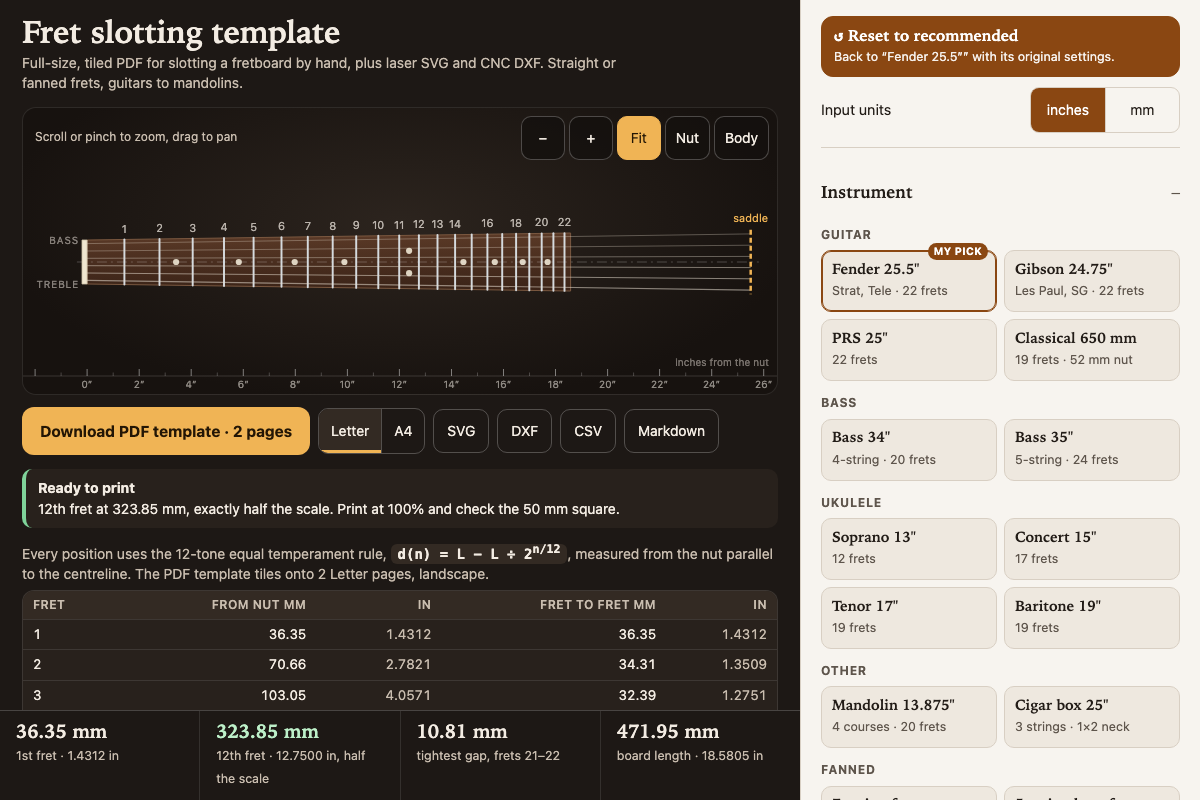
Task: Select the Baritone 19" ukulele preset
Action: coord(1092,617)
